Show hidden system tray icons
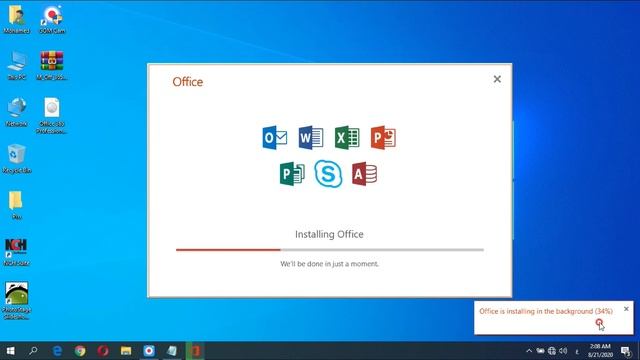This screenshot has height=360, width=640. click(529, 351)
